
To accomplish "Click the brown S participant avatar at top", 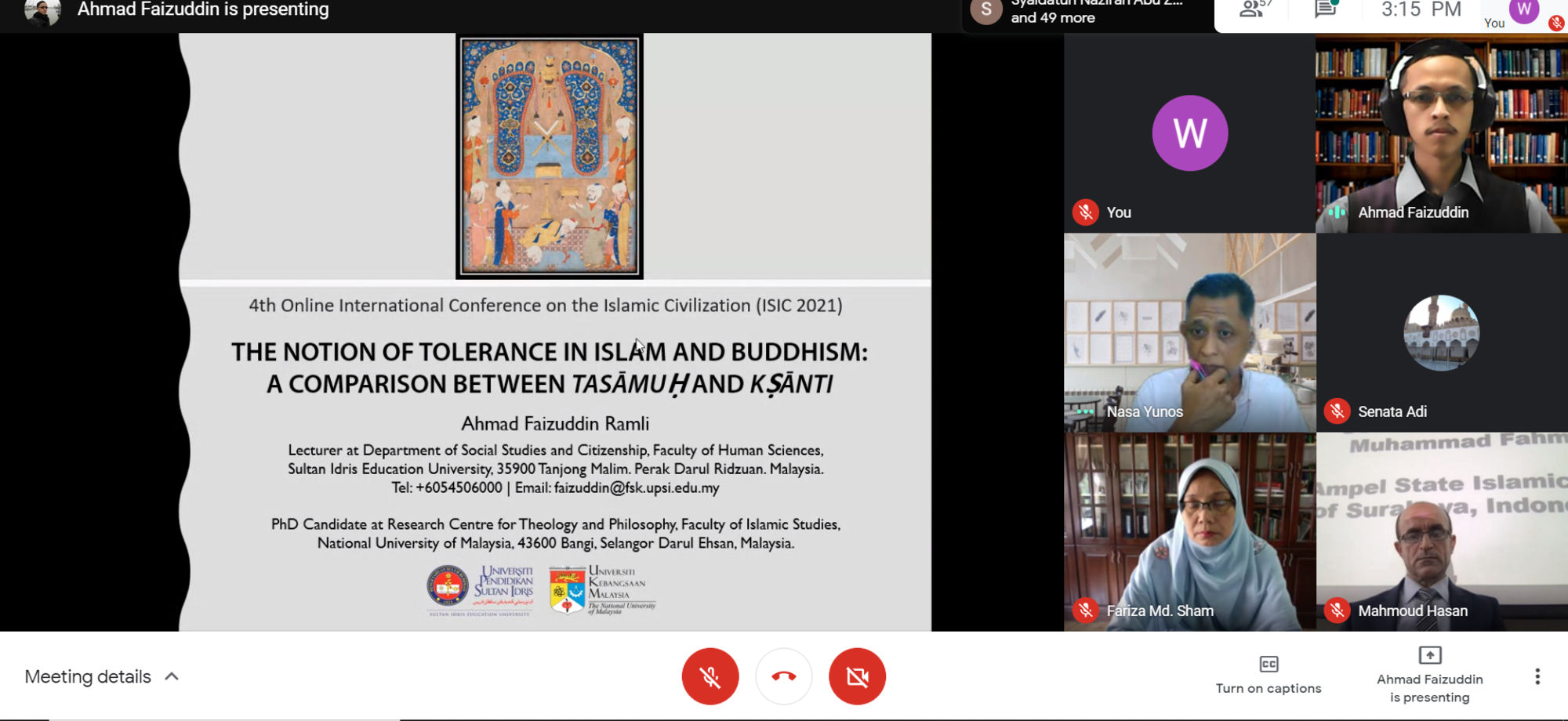I will [x=985, y=11].
